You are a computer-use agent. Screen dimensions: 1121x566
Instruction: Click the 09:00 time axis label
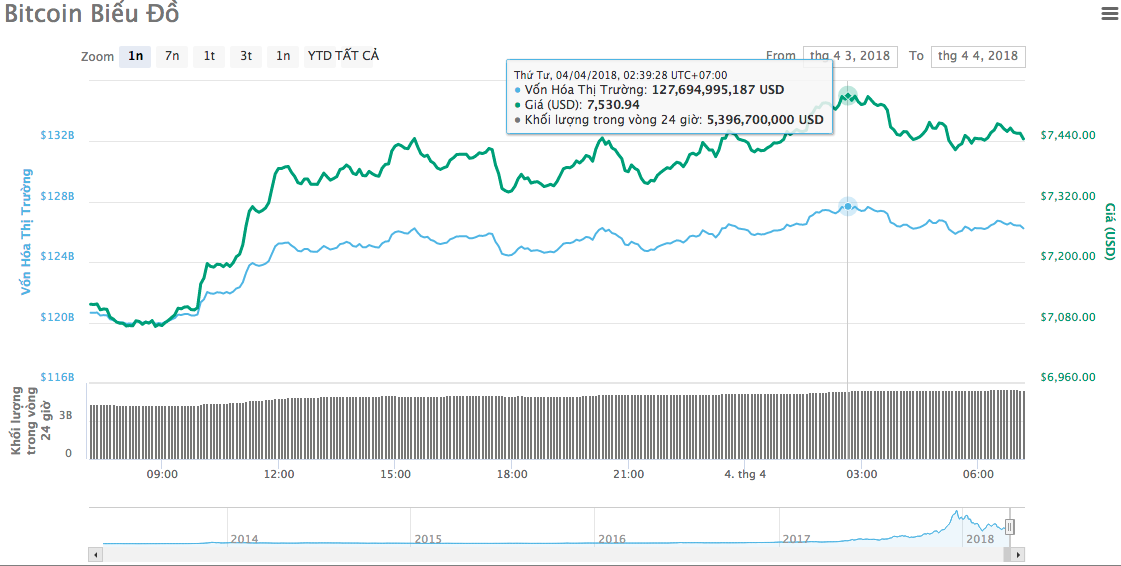click(x=162, y=474)
